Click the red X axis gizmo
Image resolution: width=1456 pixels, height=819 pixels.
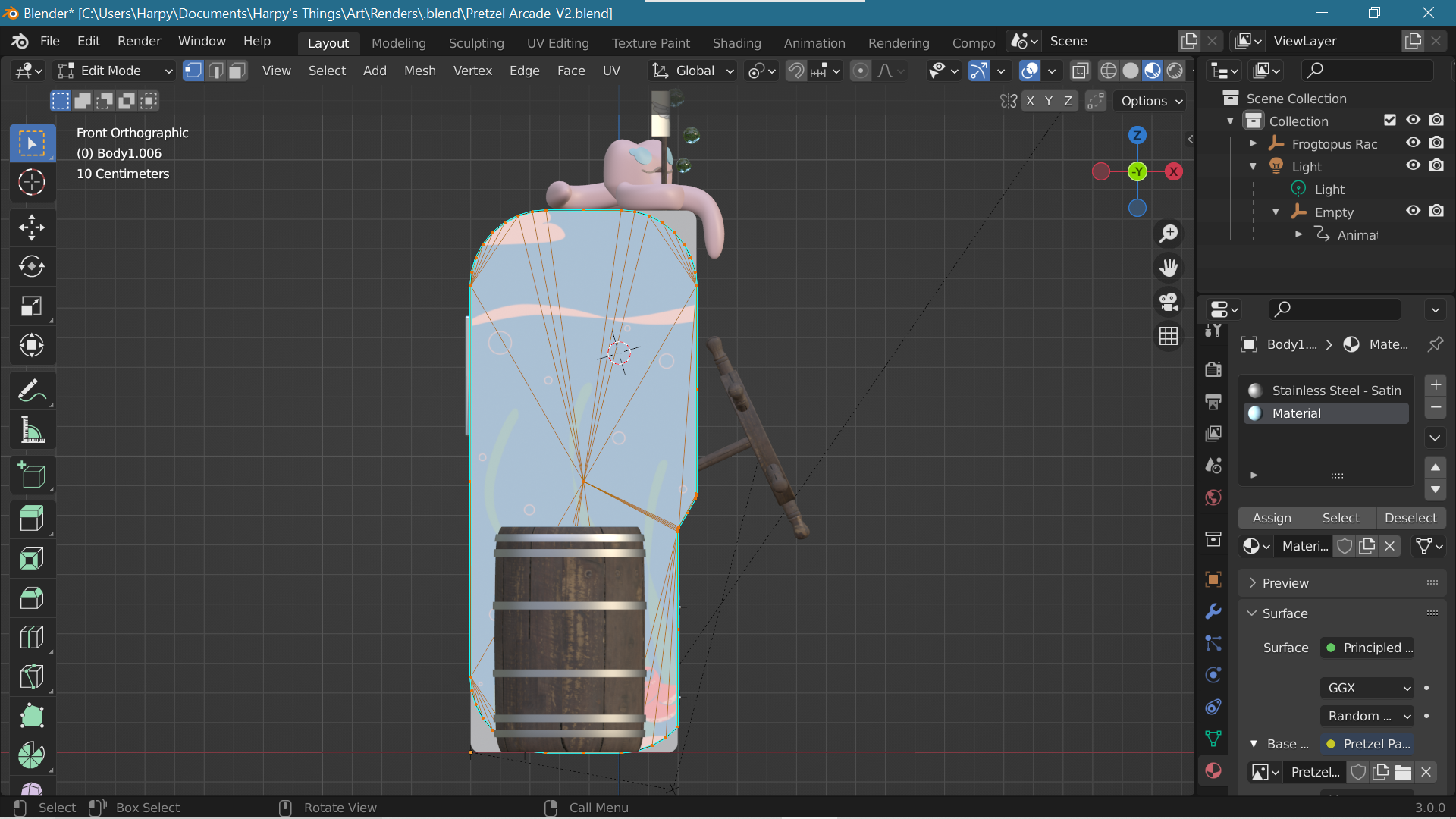coord(1173,171)
